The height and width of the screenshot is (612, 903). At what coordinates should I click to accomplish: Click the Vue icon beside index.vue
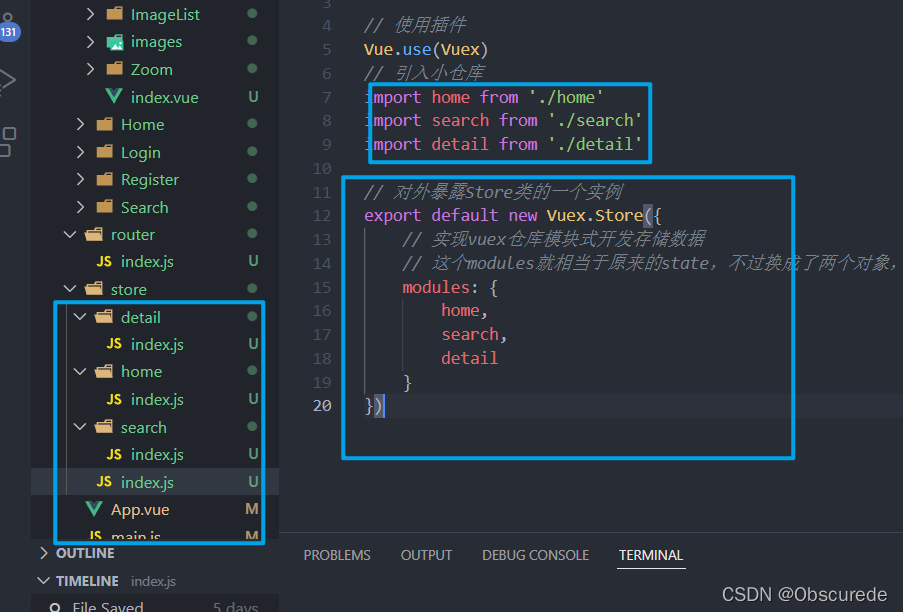[x=114, y=96]
